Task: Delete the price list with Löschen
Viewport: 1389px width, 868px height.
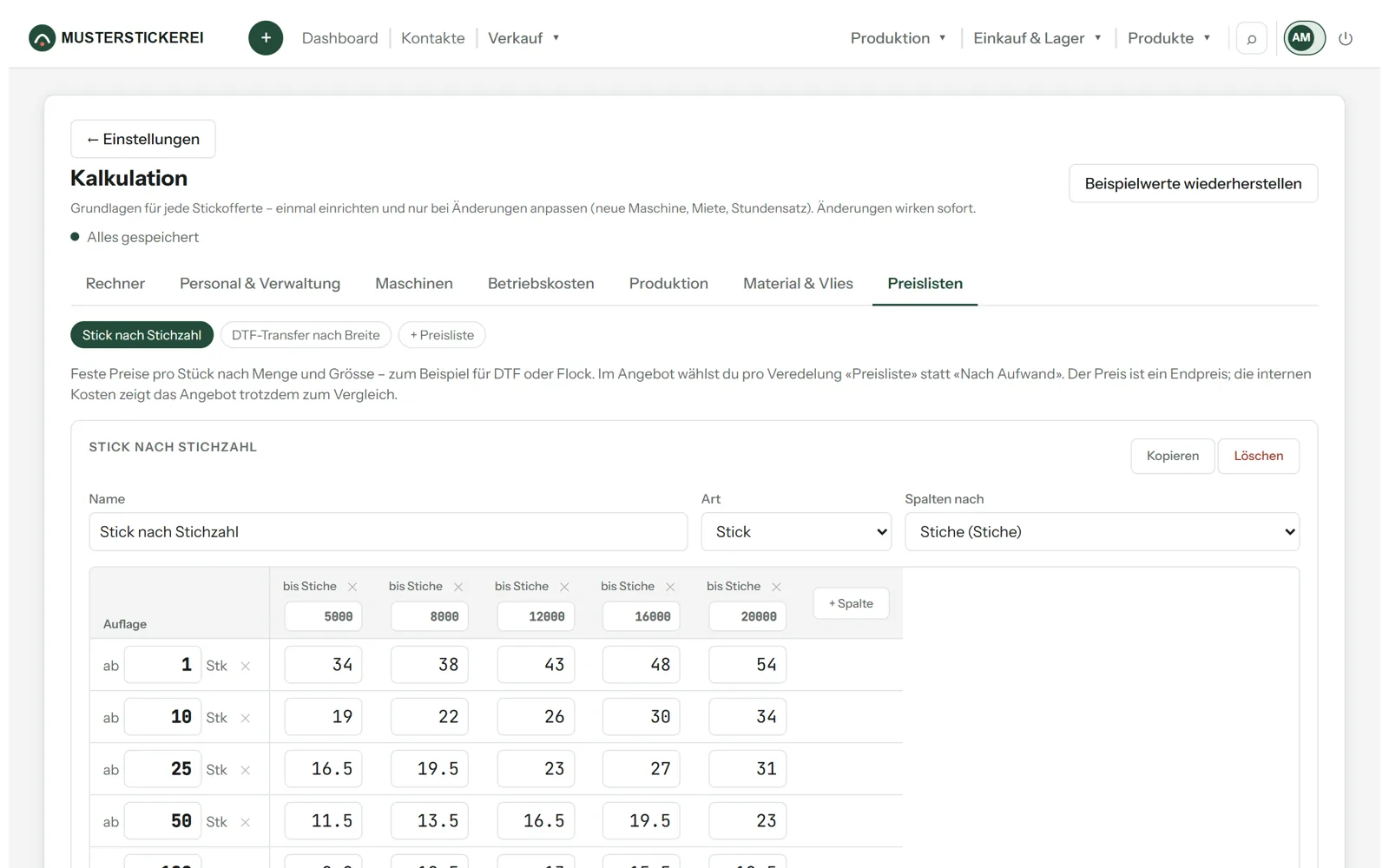Action: click(x=1258, y=456)
